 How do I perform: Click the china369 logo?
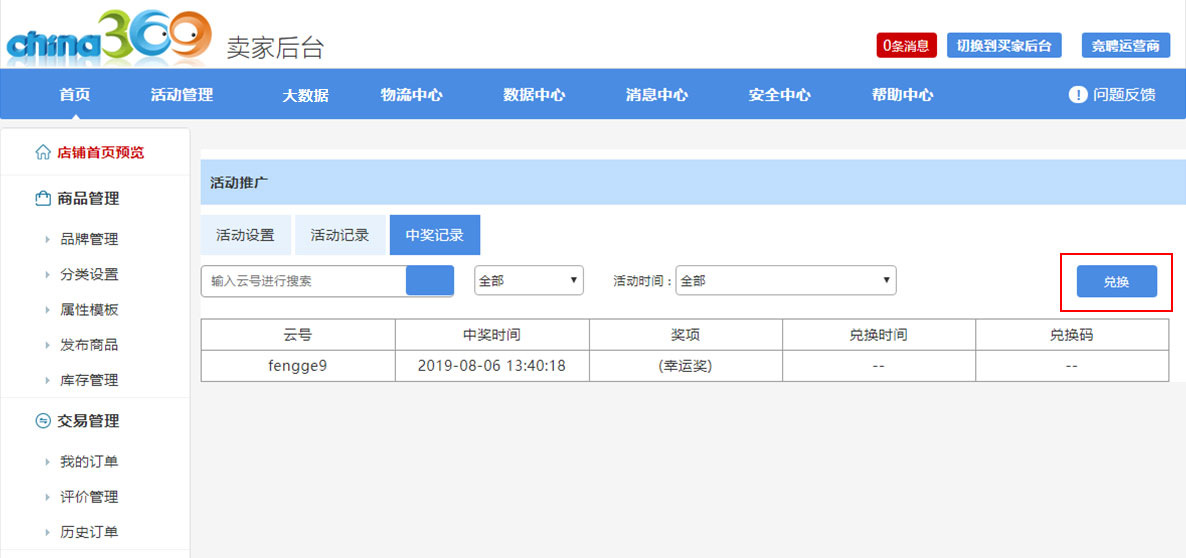108,38
